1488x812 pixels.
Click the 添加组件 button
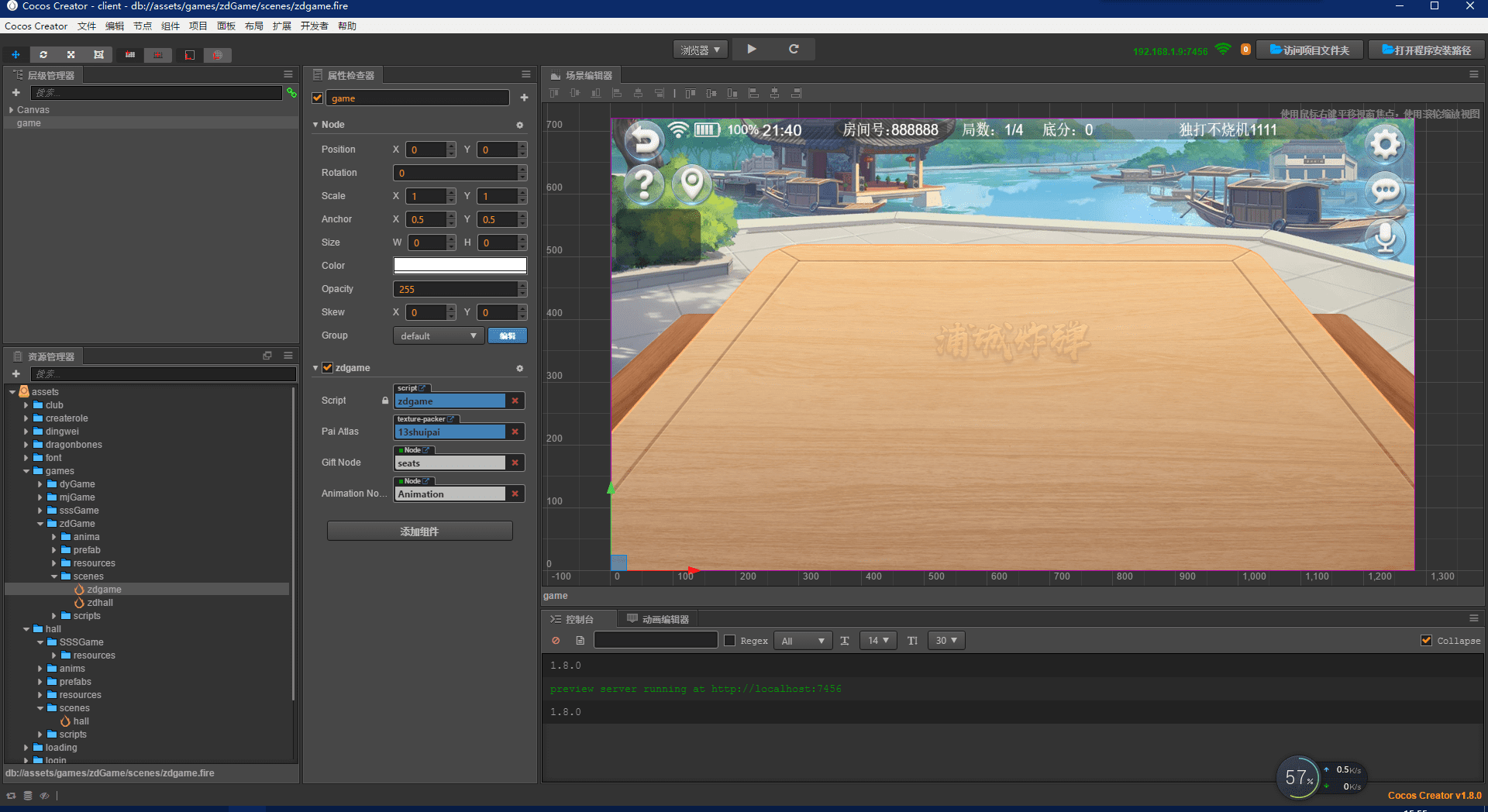(x=419, y=532)
